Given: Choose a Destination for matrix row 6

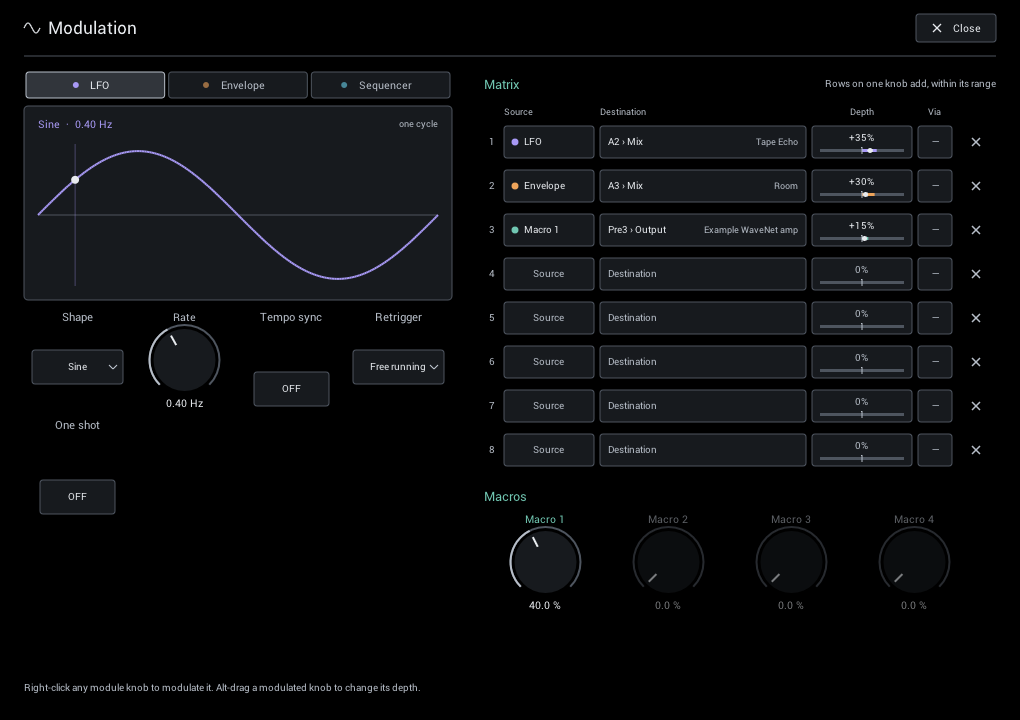Looking at the screenshot, I should (x=703, y=362).
